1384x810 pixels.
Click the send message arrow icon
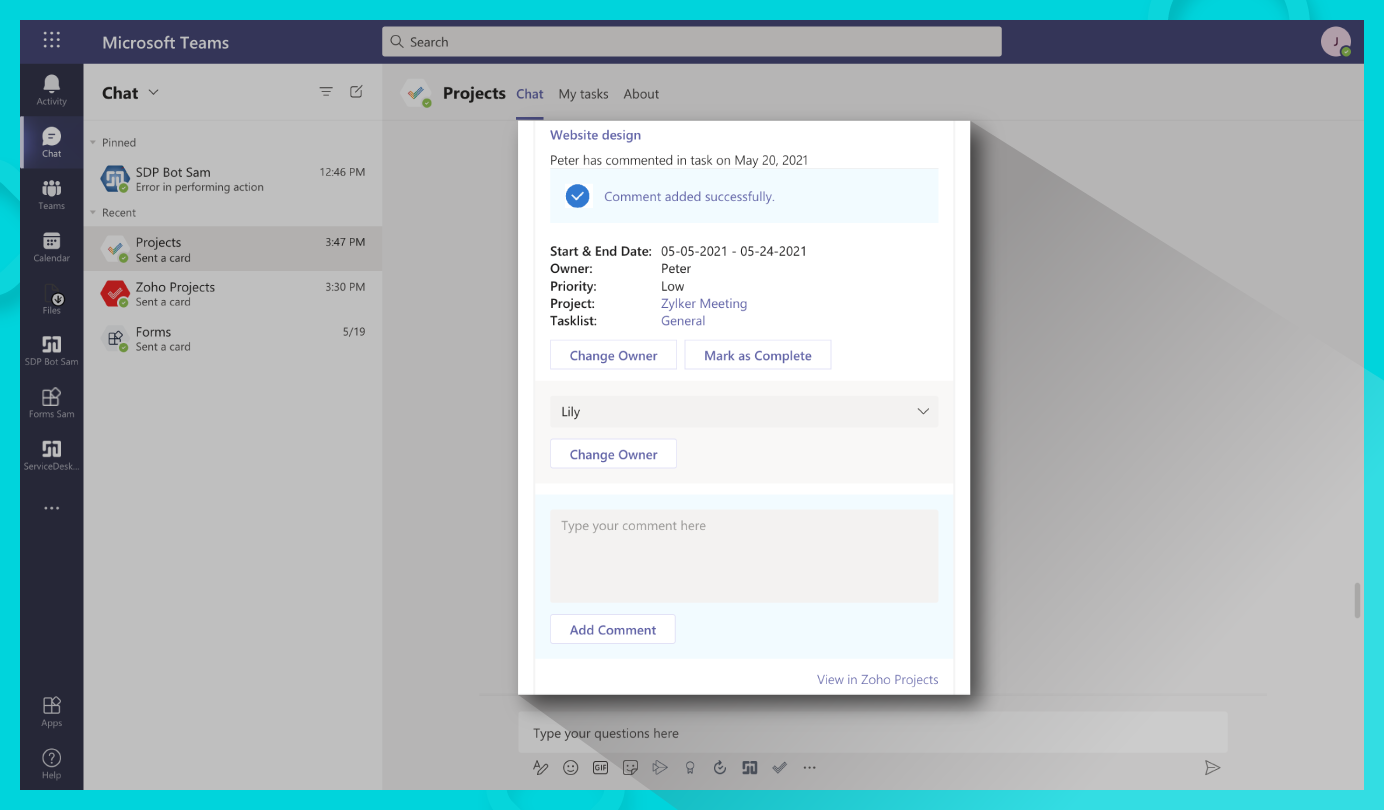1212,768
